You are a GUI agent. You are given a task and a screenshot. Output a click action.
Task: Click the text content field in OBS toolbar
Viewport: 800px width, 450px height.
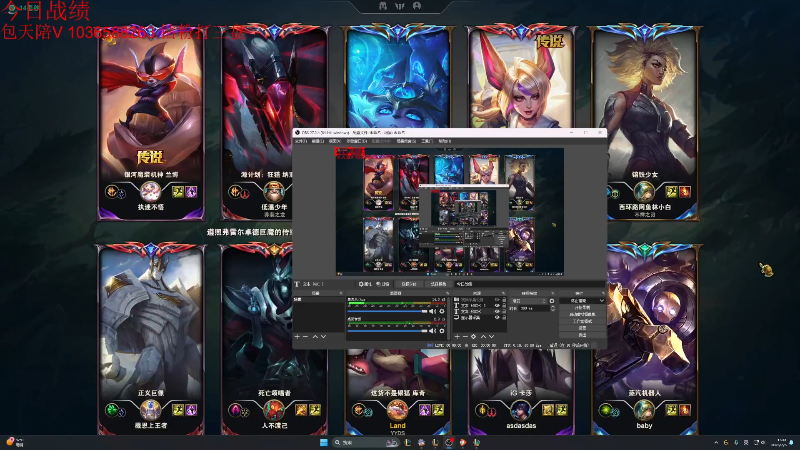coord(530,284)
